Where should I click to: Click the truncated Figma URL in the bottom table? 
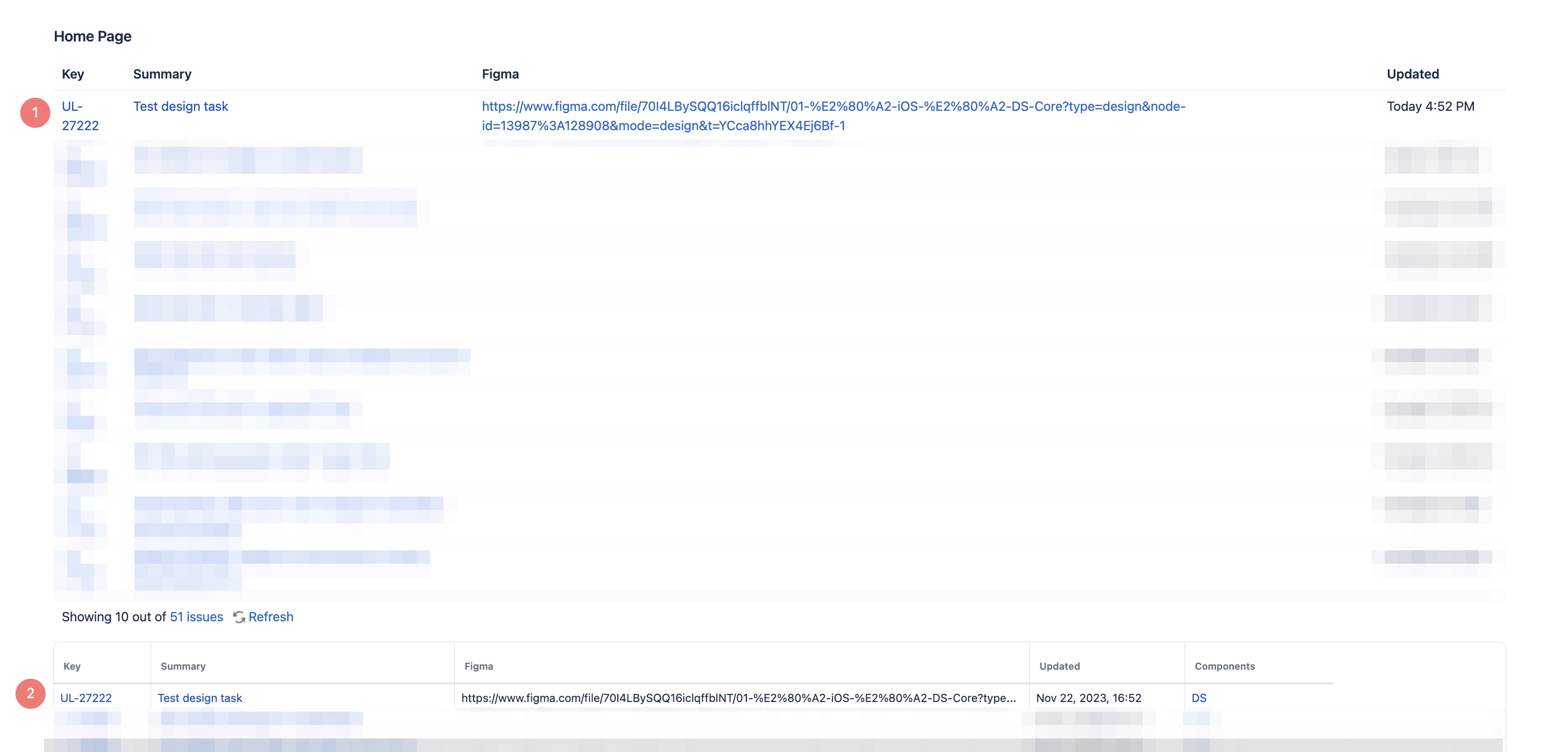coord(738,698)
